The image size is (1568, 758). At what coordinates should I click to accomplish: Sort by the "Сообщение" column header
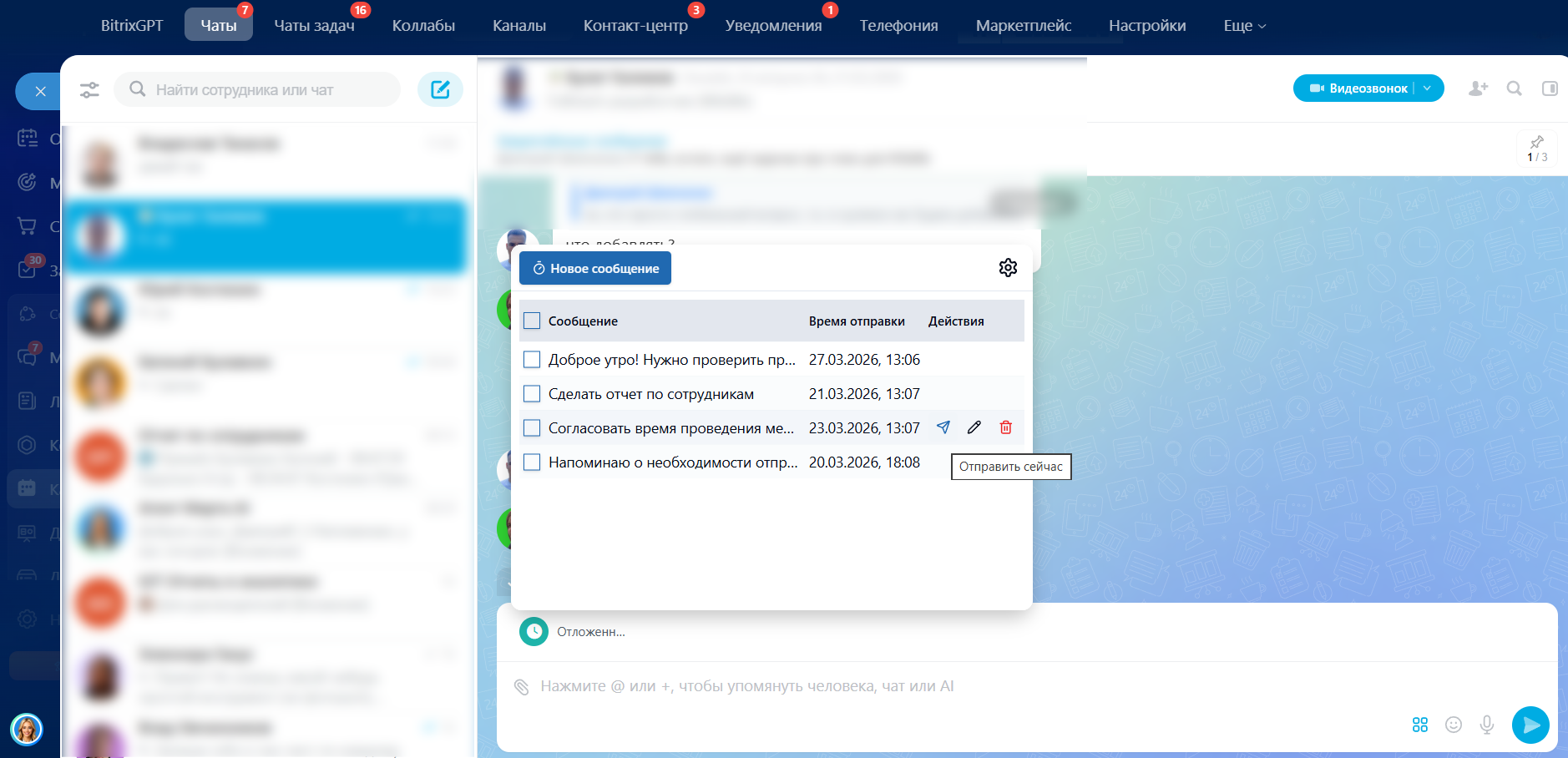point(583,321)
